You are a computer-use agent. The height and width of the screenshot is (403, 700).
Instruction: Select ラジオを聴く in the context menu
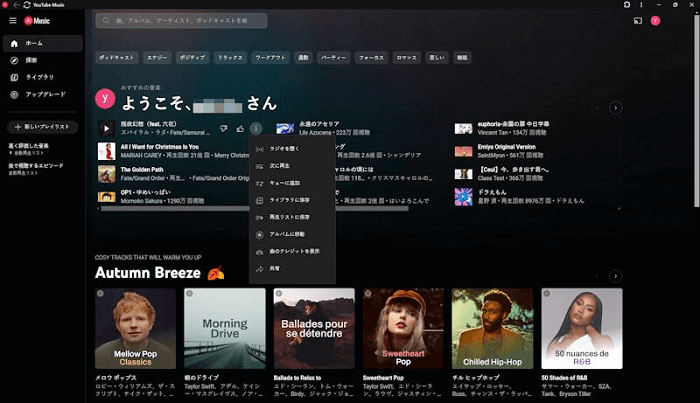(x=292, y=149)
